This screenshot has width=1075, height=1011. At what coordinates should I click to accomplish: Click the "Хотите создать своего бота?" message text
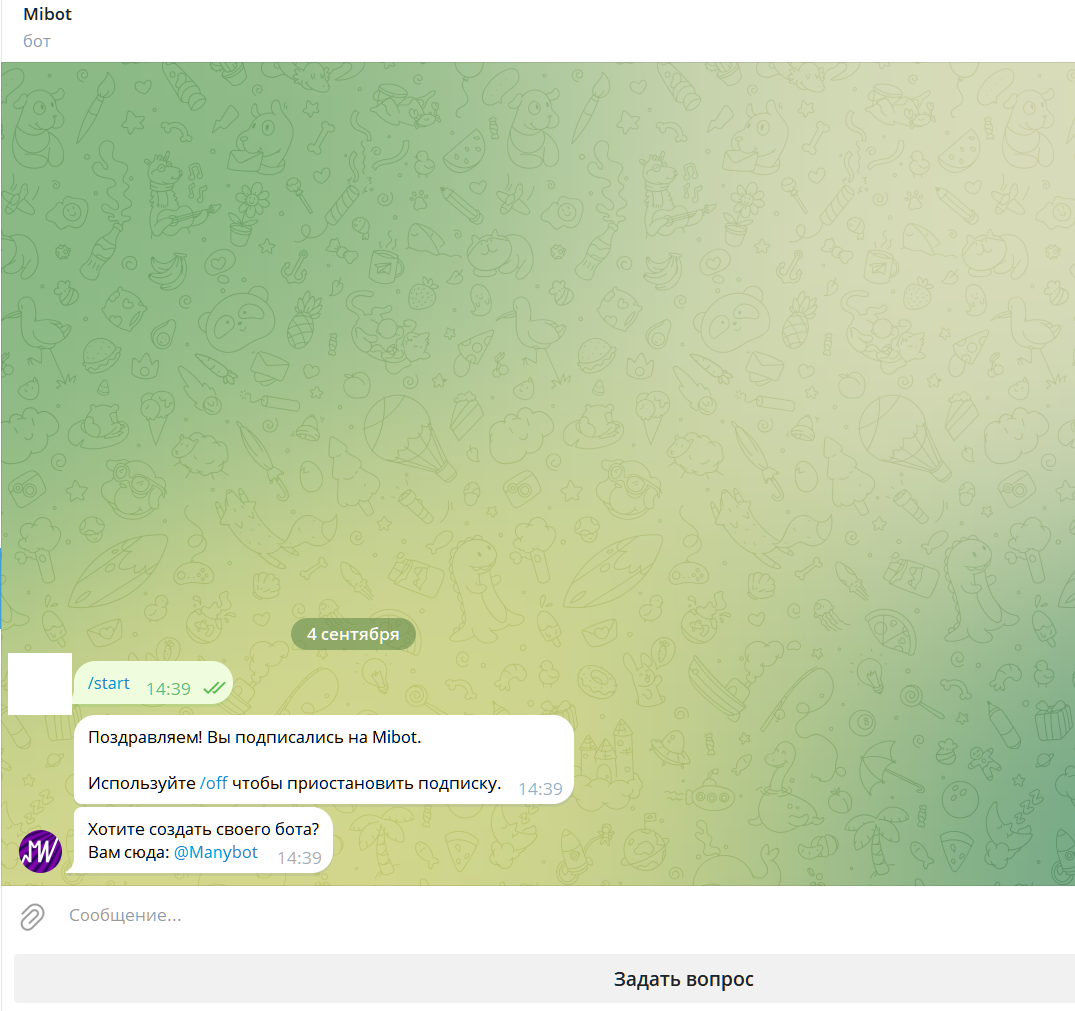[203, 829]
